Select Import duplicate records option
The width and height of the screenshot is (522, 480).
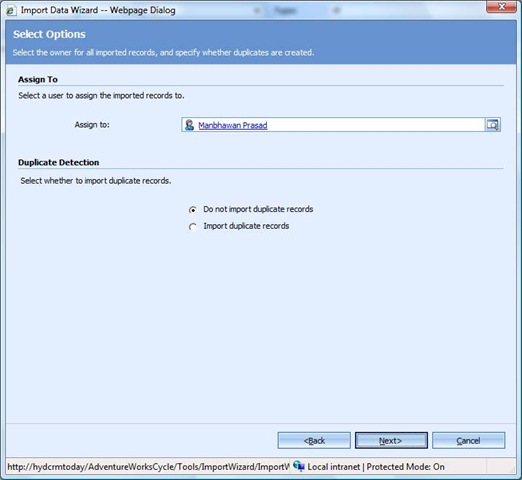(192, 227)
